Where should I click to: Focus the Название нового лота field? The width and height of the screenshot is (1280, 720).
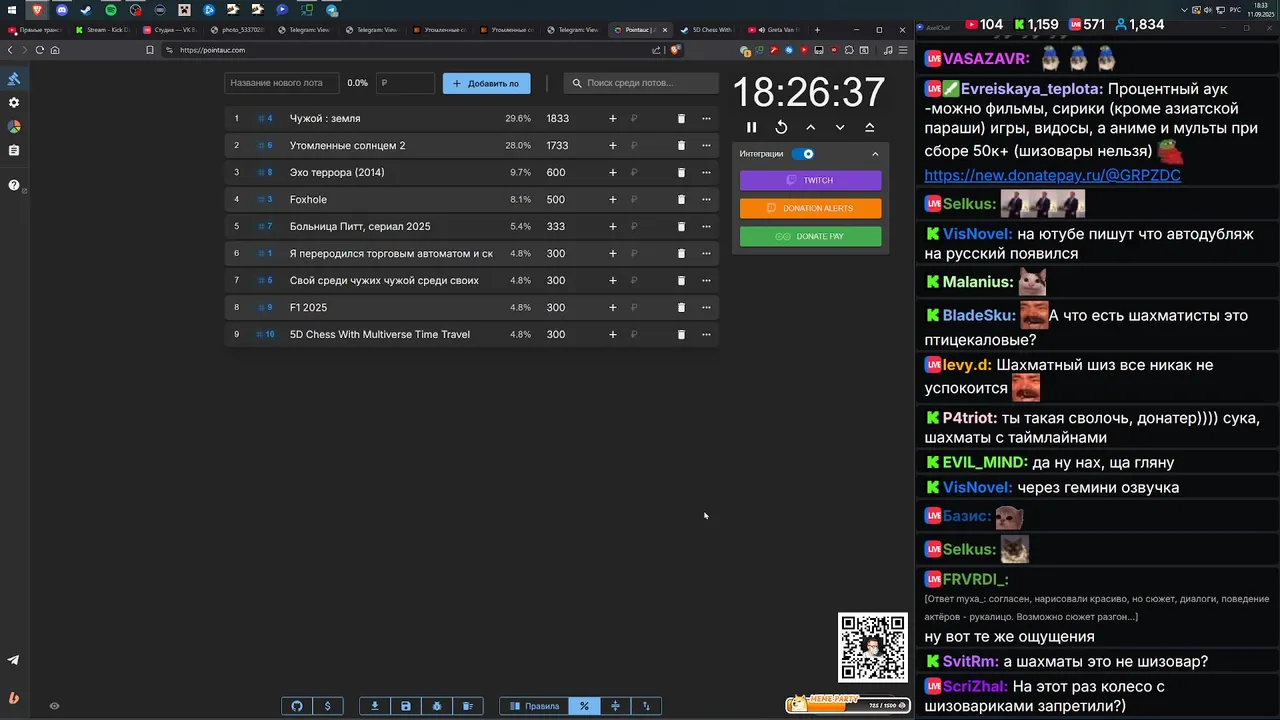click(x=281, y=83)
